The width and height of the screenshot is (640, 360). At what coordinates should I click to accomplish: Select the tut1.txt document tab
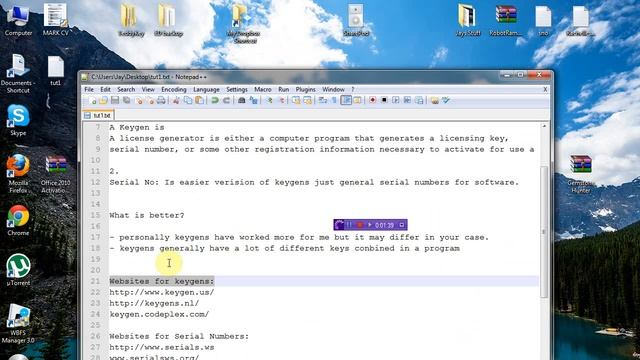pos(98,116)
